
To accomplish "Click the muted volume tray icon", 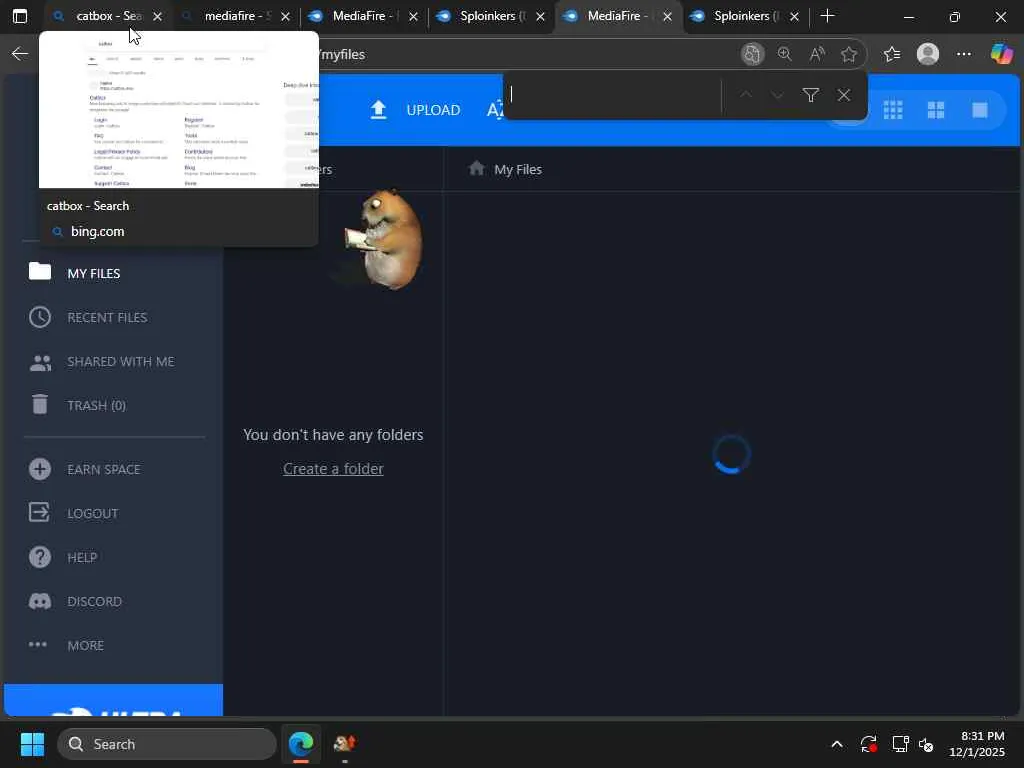I will point(926,744).
